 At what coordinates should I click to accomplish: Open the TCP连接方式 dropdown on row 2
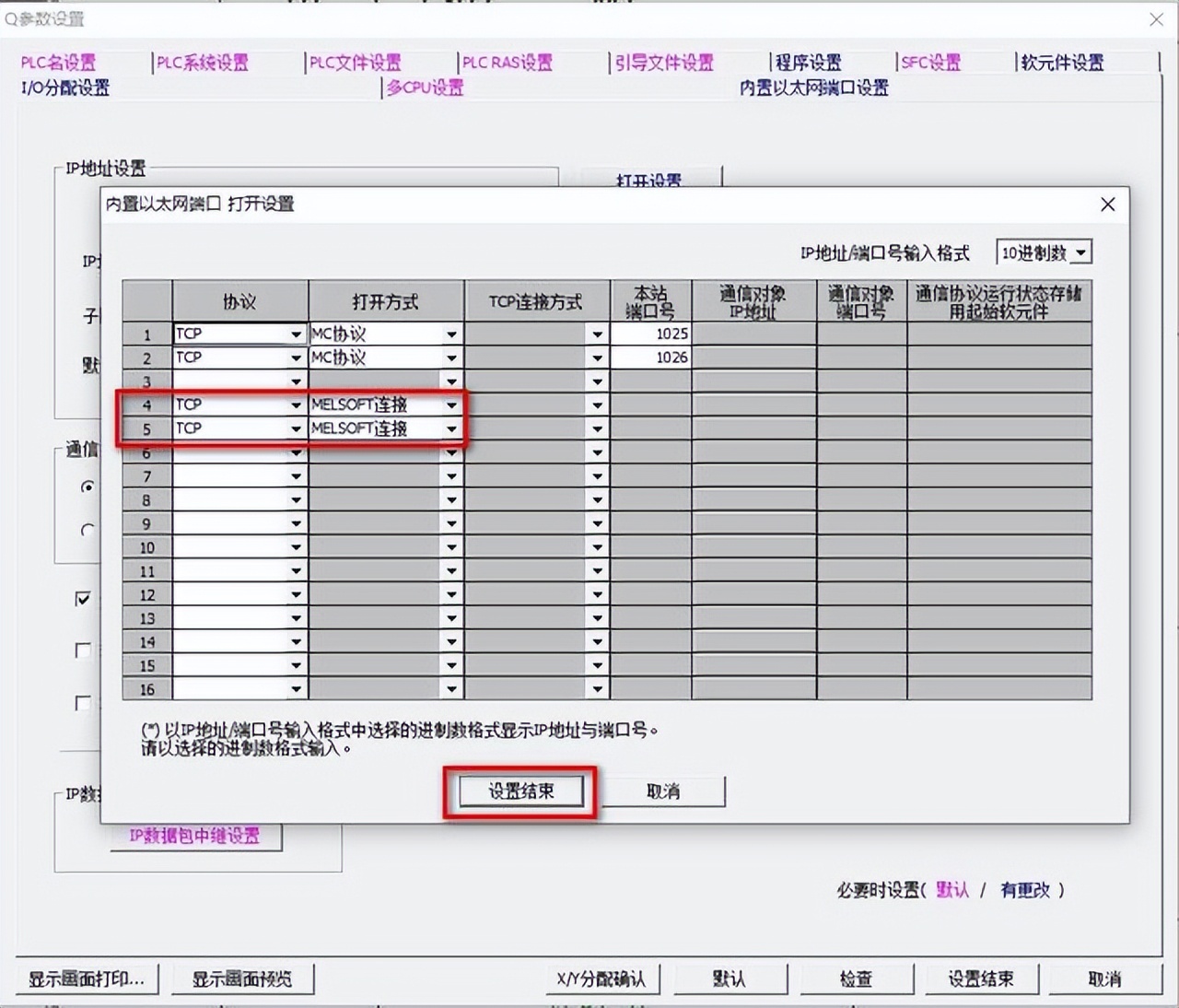pyautogui.click(x=597, y=357)
